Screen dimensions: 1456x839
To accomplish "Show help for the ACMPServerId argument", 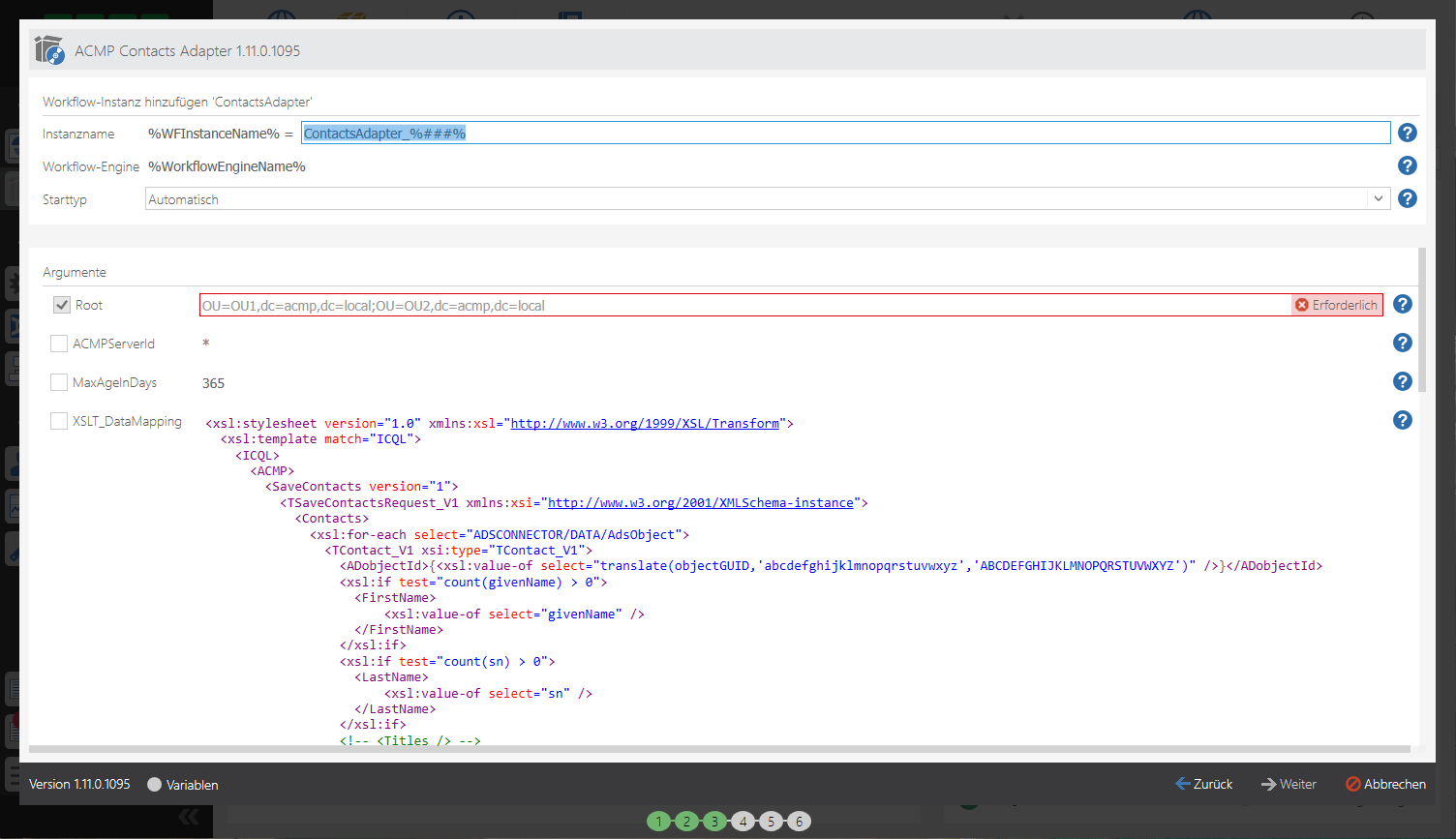I will (1403, 344).
